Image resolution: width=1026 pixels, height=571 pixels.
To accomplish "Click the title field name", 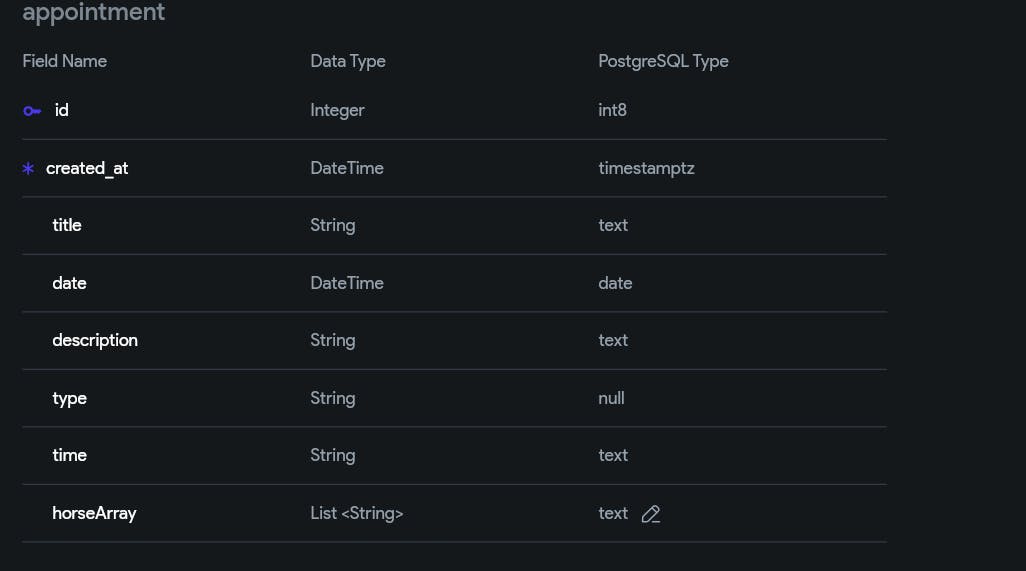I will (67, 225).
